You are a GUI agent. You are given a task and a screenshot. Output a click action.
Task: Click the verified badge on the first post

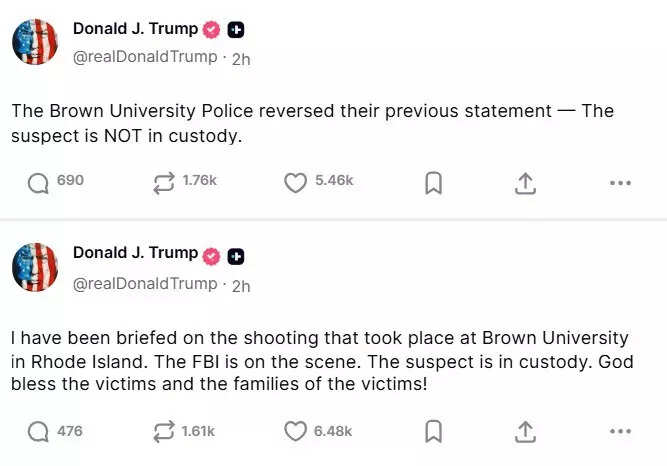pos(211,30)
